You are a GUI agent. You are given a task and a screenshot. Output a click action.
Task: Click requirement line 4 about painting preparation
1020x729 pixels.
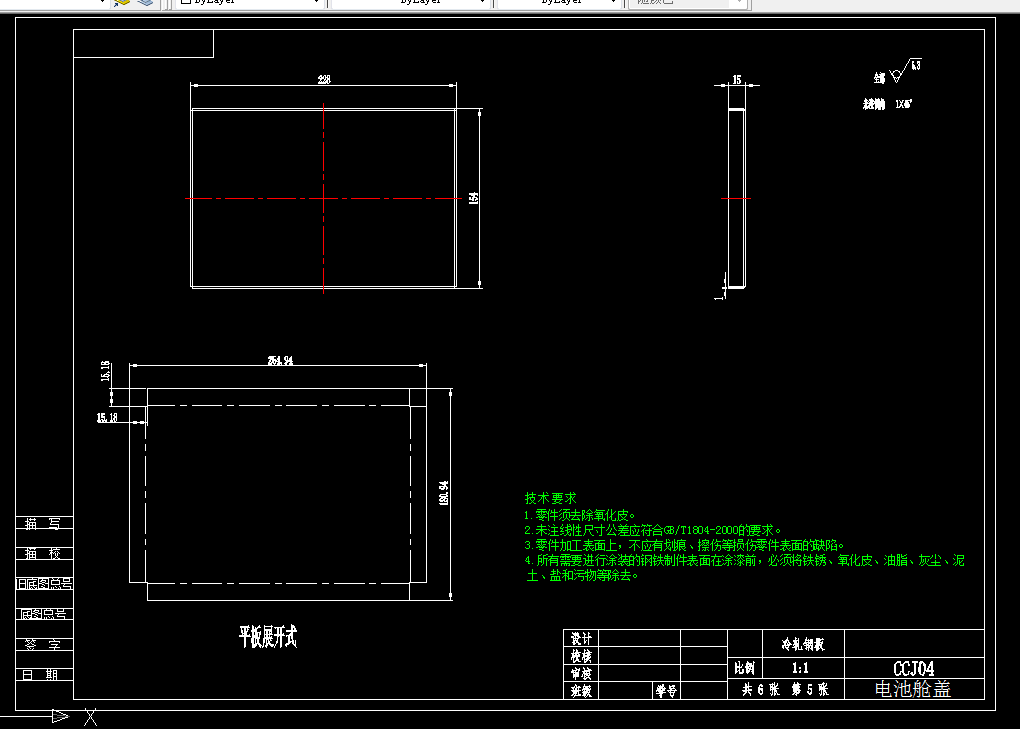click(745, 568)
